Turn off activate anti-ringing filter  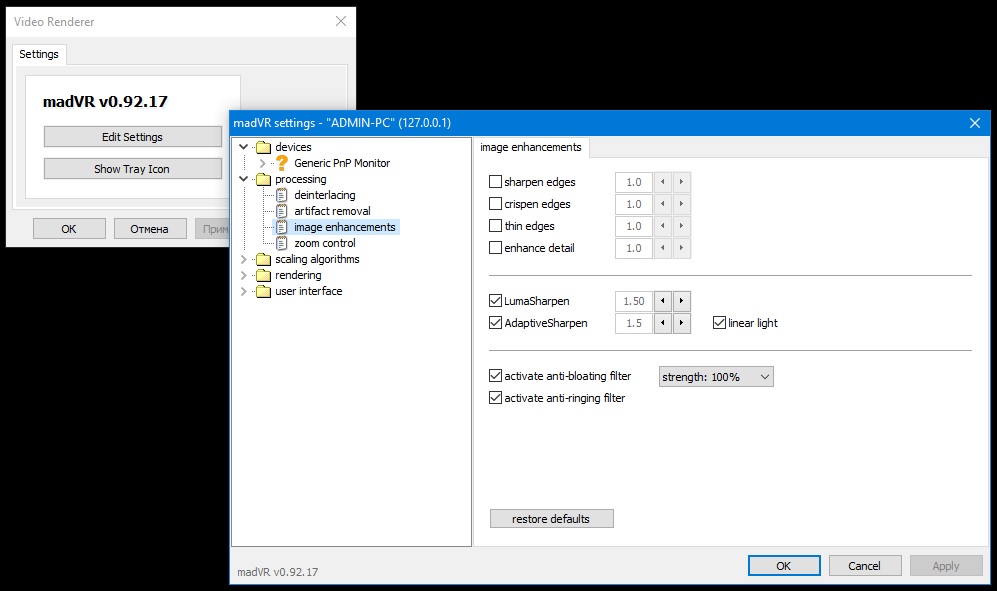[495, 398]
